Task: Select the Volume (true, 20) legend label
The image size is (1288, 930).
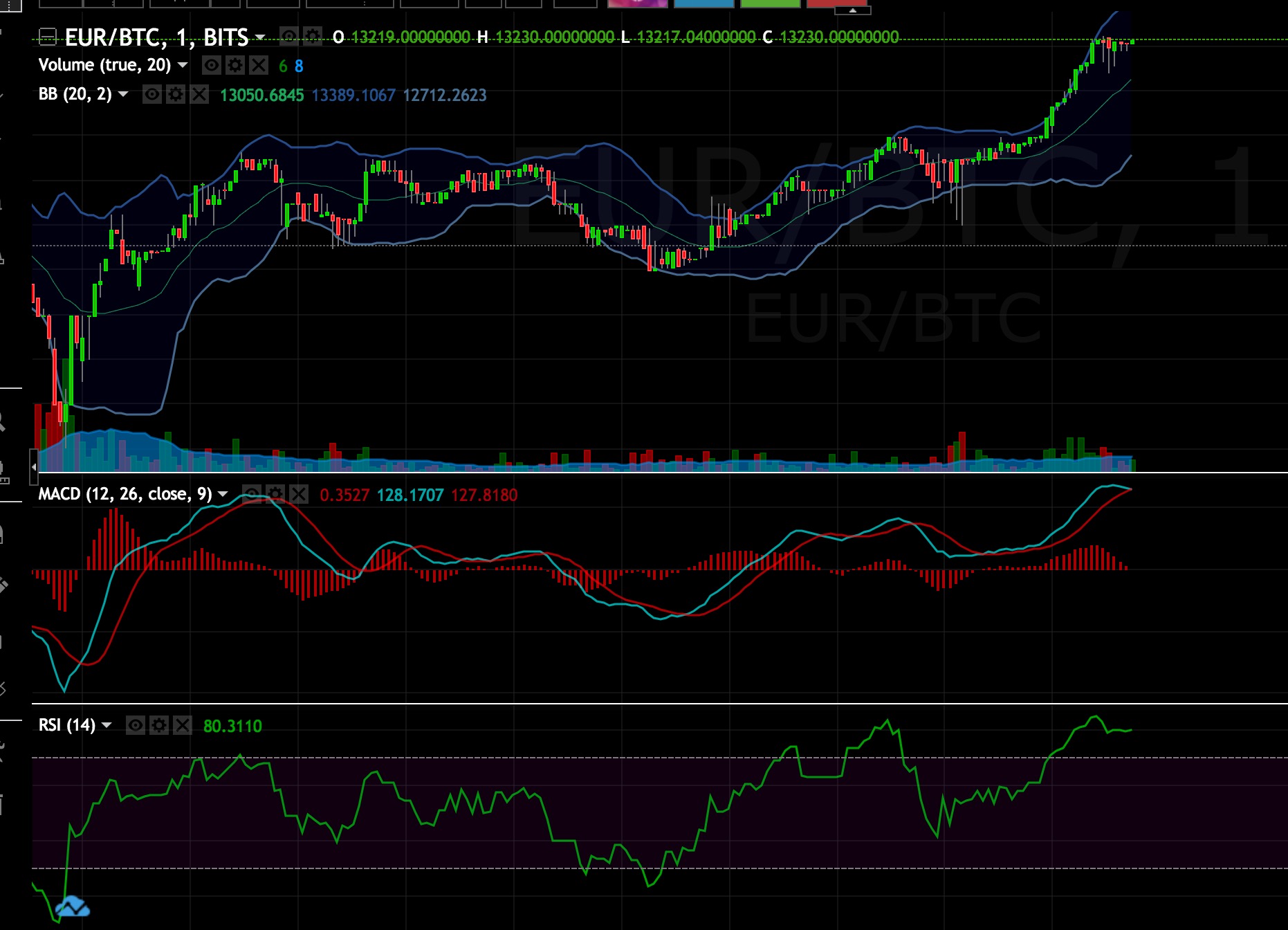Action: 104,65
